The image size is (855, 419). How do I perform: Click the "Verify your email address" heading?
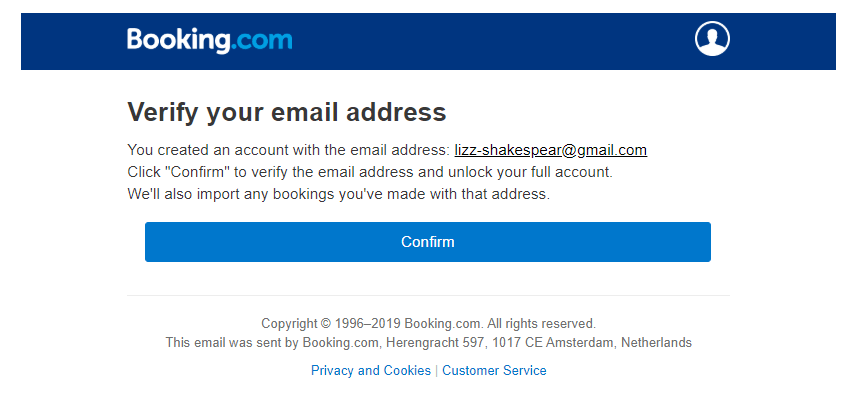pyautogui.click(x=286, y=111)
